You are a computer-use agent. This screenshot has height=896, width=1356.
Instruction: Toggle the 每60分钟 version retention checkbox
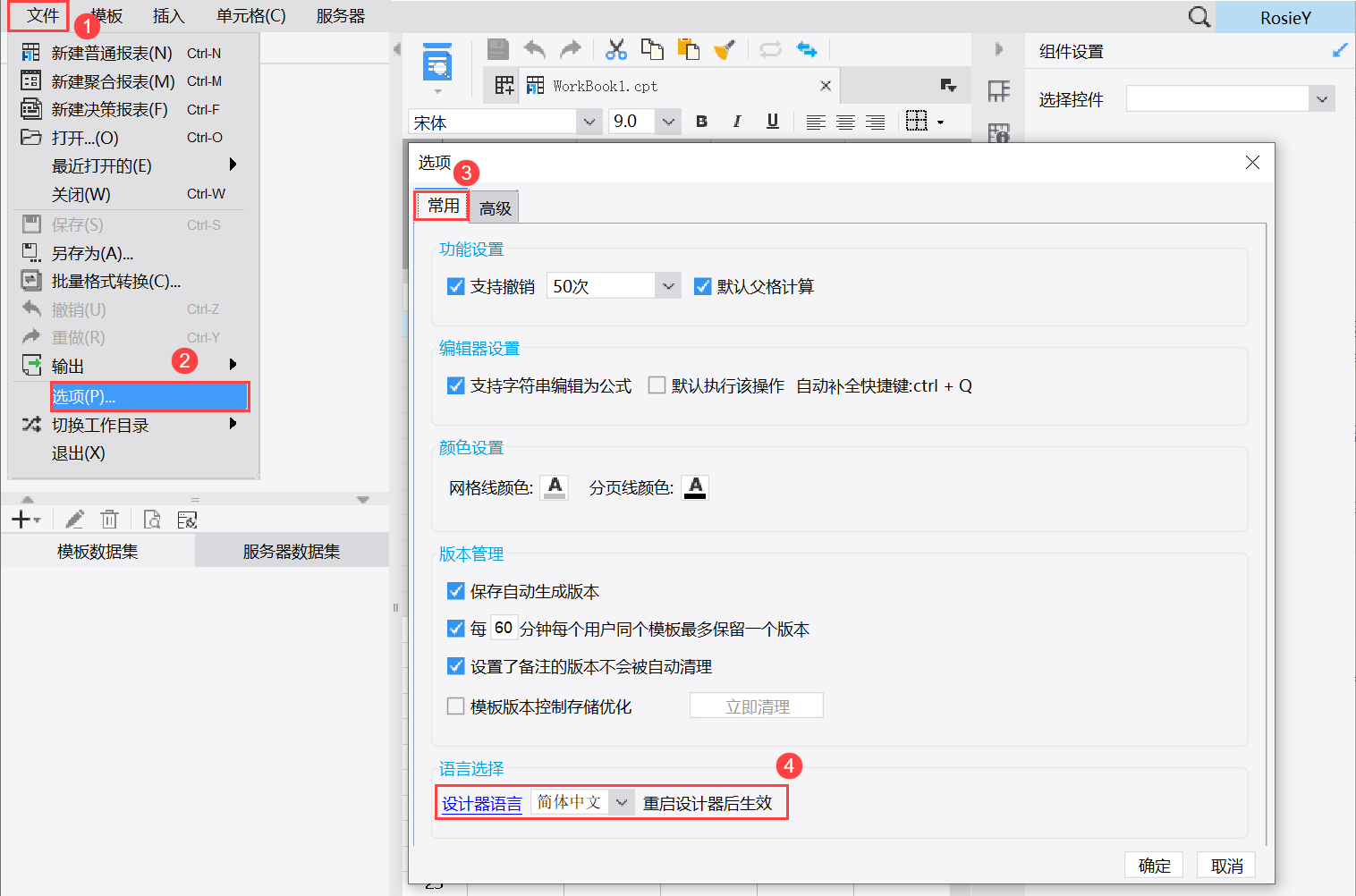[x=455, y=629]
